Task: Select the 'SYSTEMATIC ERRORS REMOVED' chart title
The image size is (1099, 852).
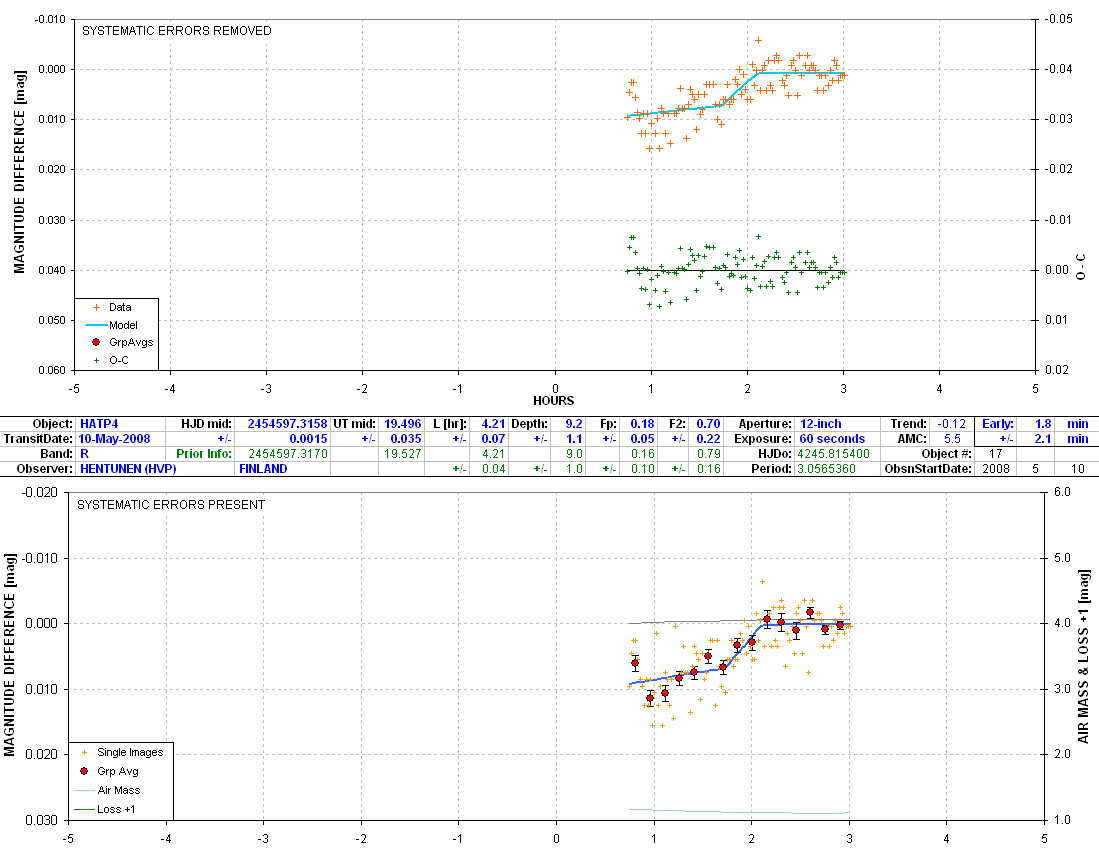Action: tap(177, 31)
